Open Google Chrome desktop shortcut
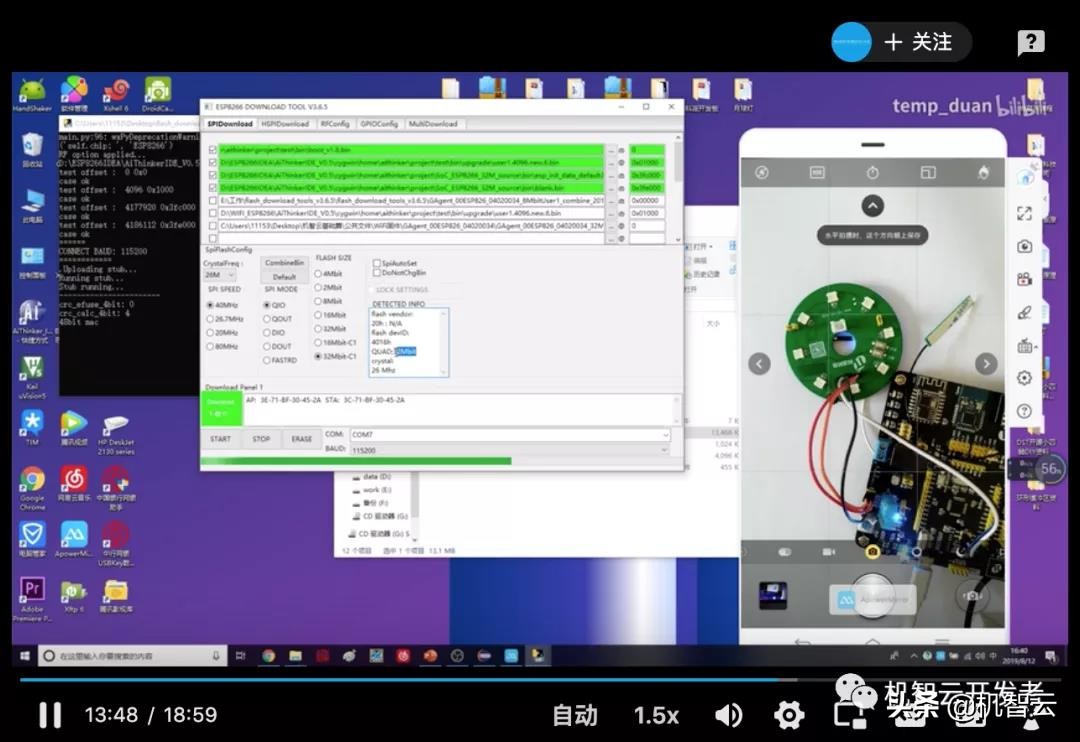This screenshot has width=1080, height=742. click(x=32, y=480)
